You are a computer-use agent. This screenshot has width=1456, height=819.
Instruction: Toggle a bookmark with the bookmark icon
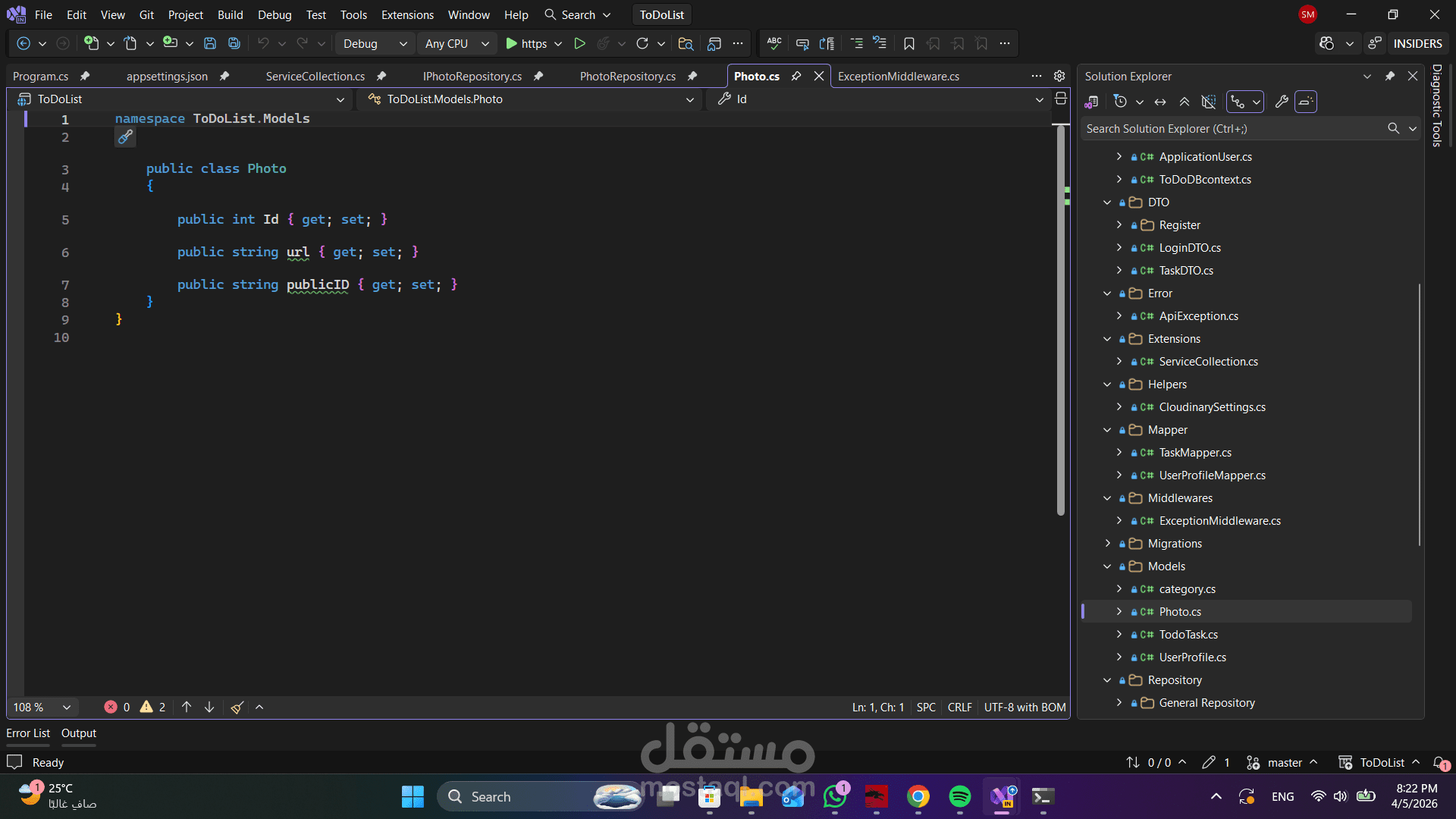(x=908, y=44)
